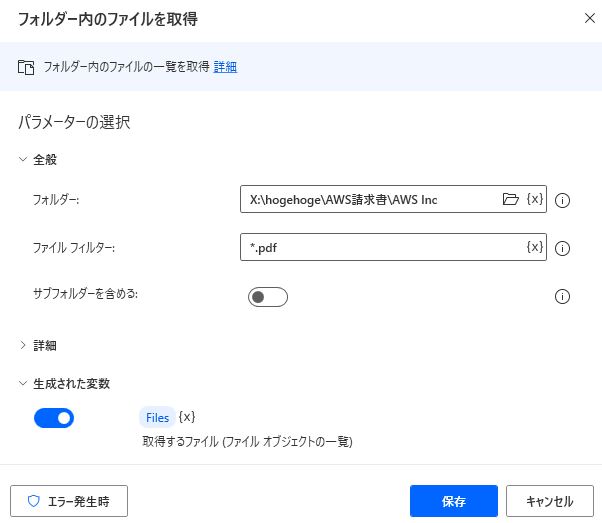The height and width of the screenshot is (523, 602).
Task: Click the action's folder-files icon in banner
Action: [x=26, y=67]
